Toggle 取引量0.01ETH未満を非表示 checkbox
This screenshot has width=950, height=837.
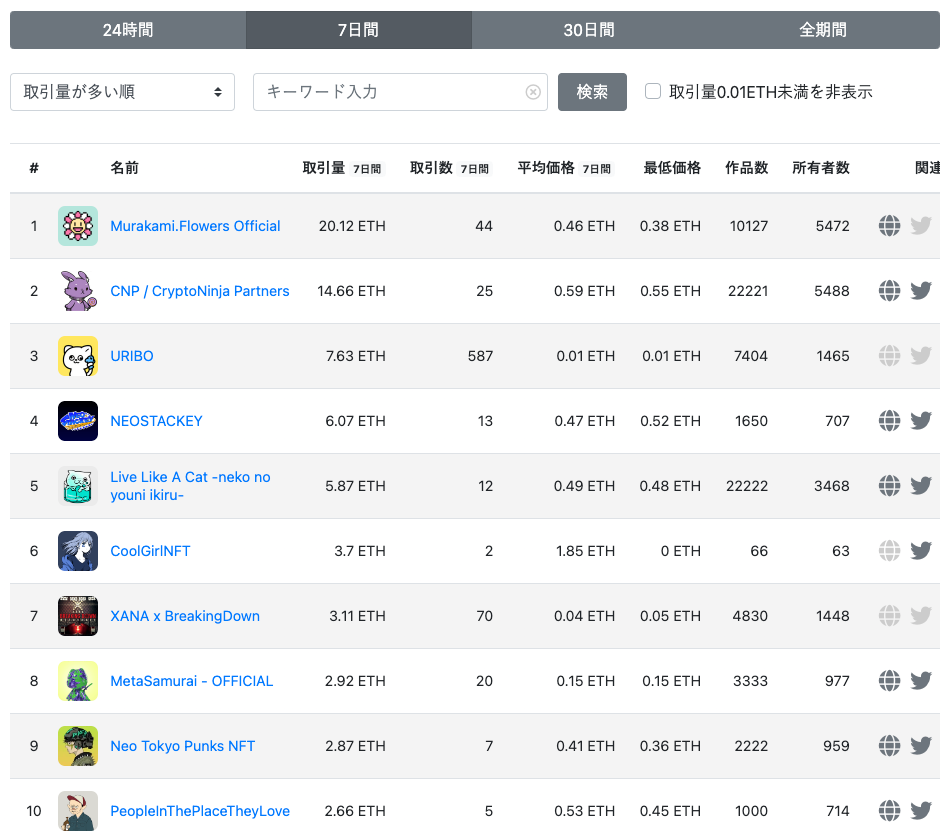point(653,92)
